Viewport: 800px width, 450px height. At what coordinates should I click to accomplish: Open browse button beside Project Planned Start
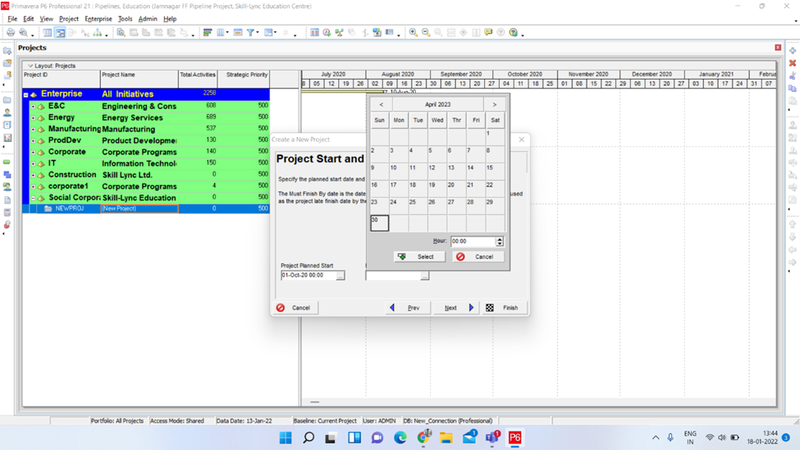(x=340, y=276)
